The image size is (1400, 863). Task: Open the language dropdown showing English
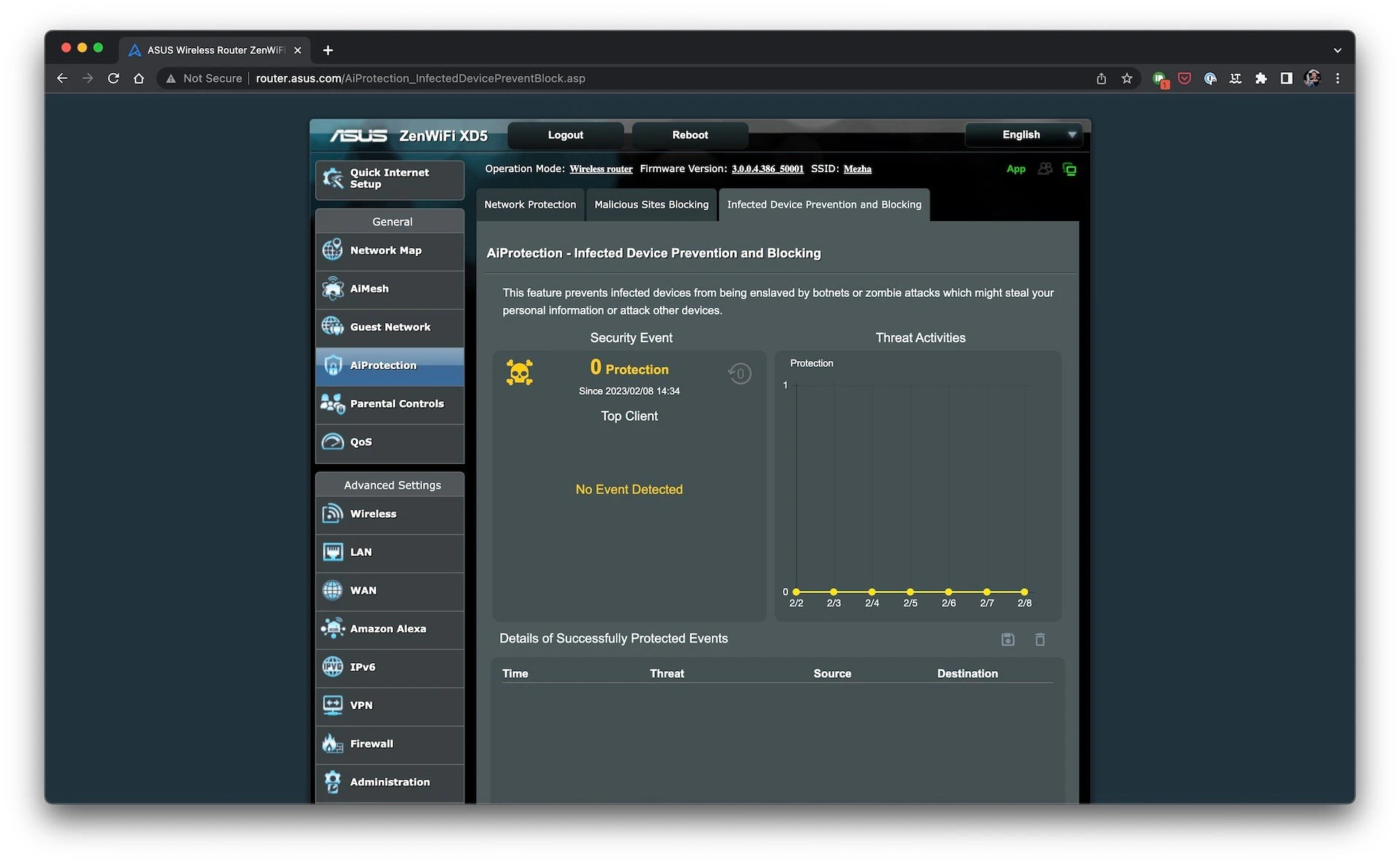tap(1024, 135)
